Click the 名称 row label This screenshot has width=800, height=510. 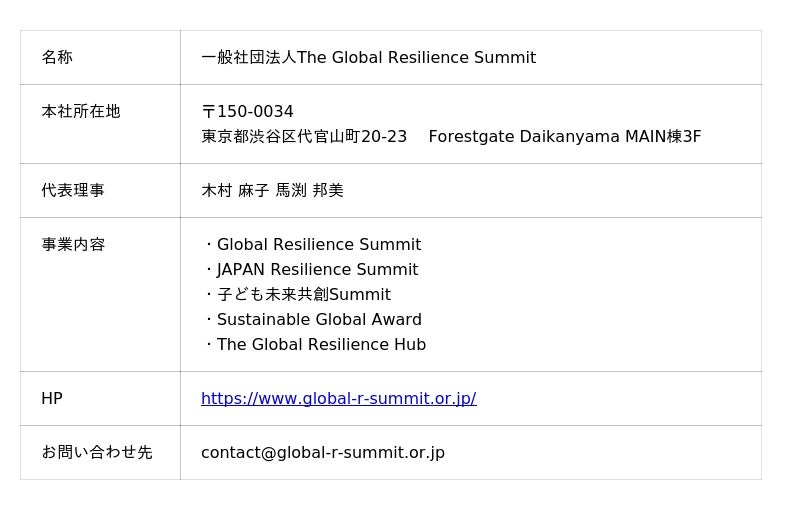(x=57, y=58)
